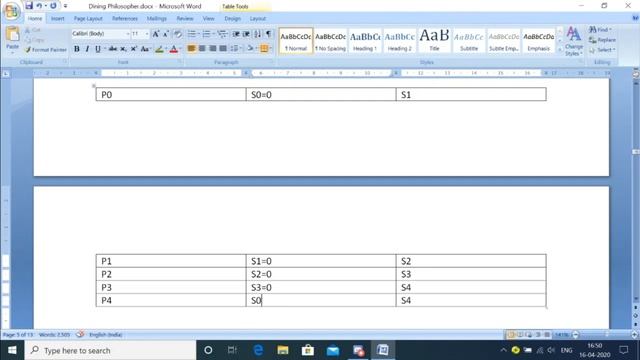This screenshot has height=360, width=640.
Task: Expand the font name dropdown
Action: pyautogui.click(x=127, y=34)
